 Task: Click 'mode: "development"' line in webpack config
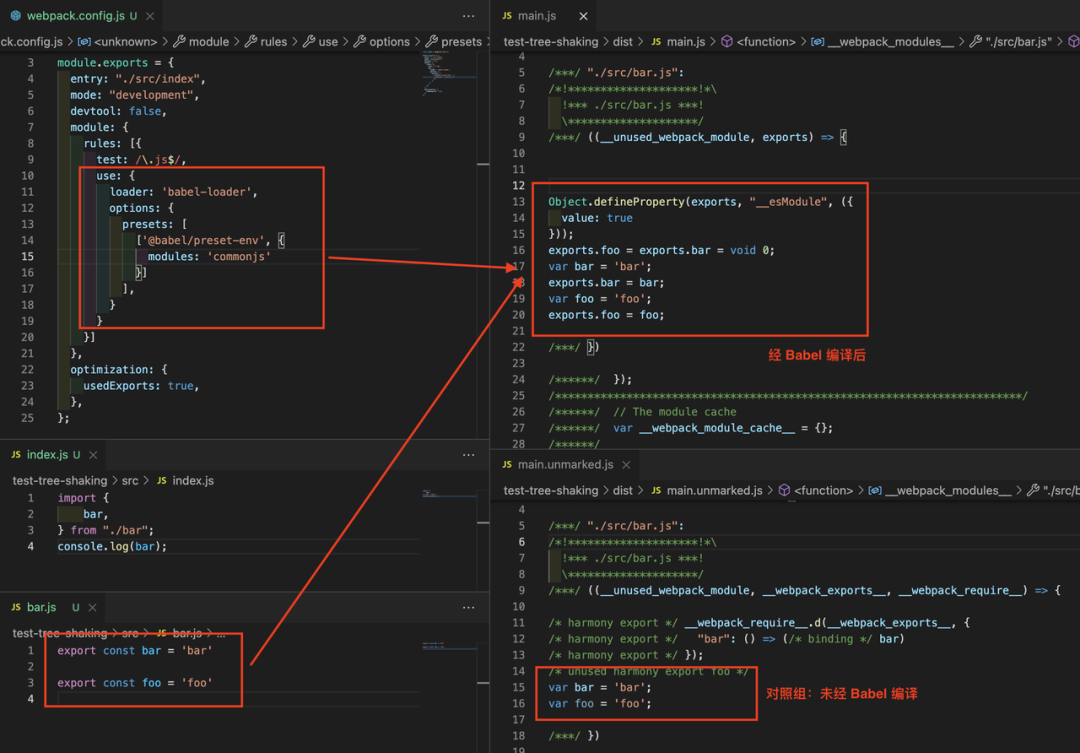pos(134,95)
